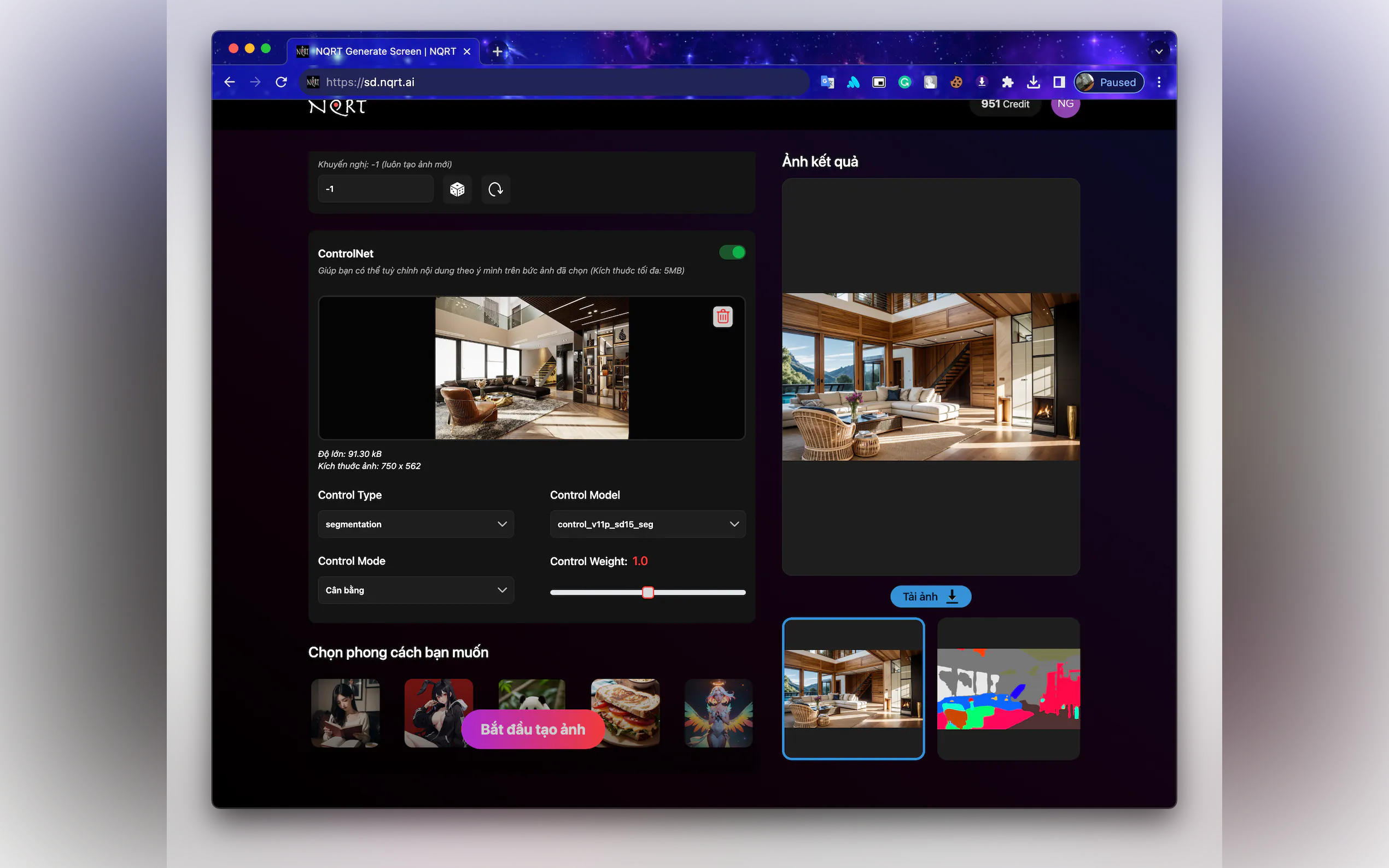Reload the page with browser refresh icon
The image size is (1389, 868).
point(282,82)
